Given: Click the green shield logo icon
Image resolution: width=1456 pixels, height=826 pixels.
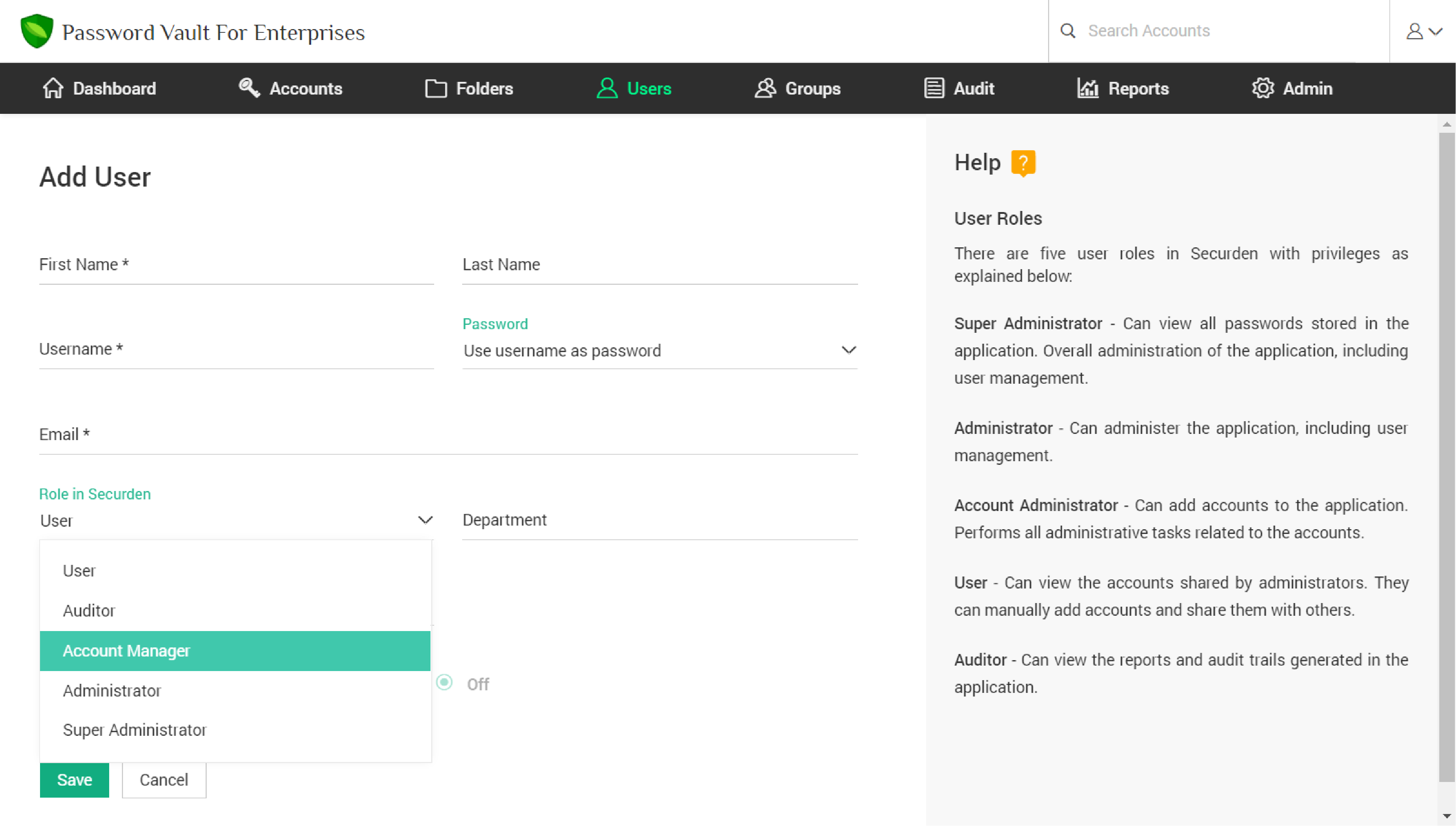Looking at the screenshot, I should pyautogui.click(x=36, y=31).
